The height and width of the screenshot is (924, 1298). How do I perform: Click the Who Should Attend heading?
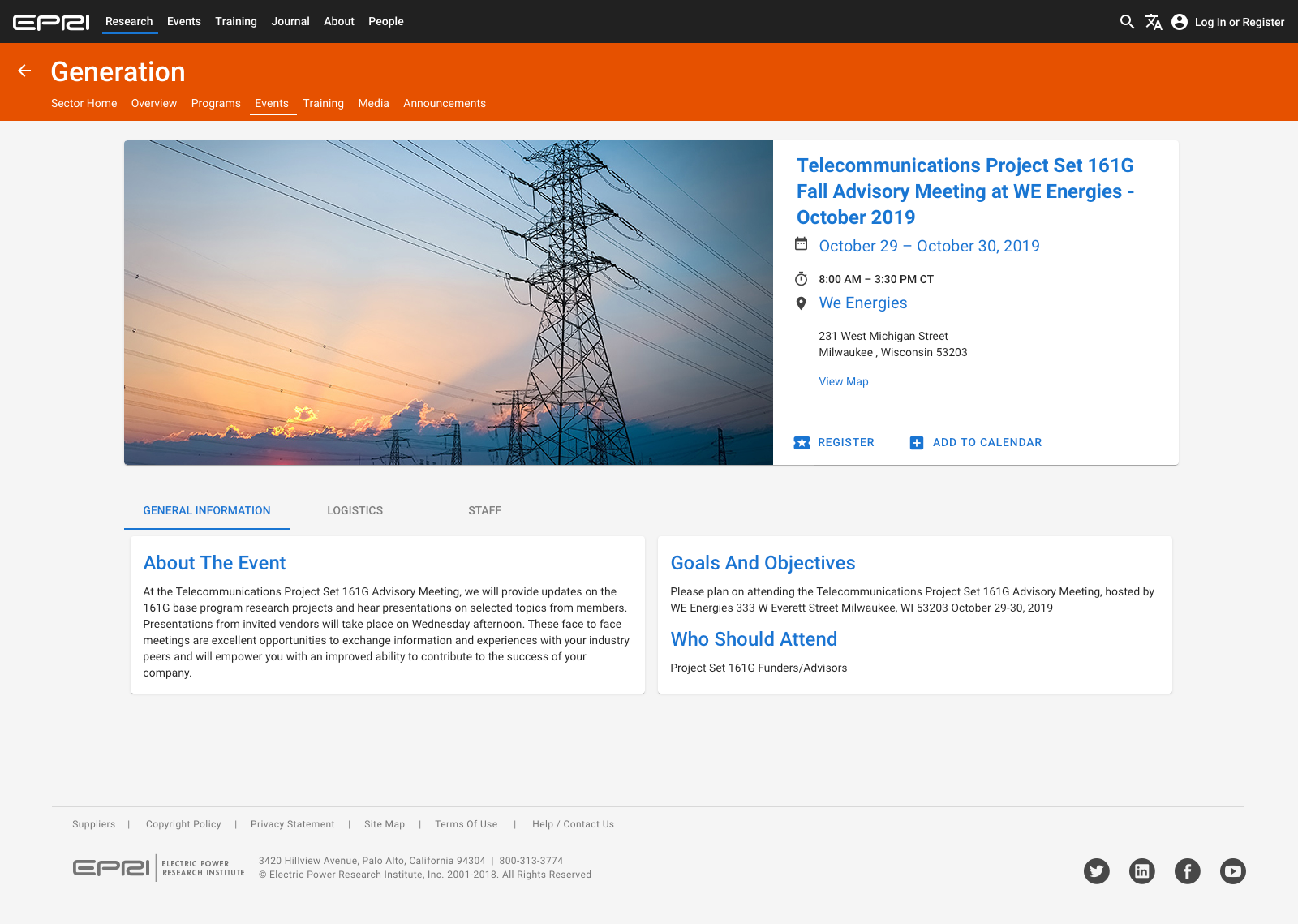click(x=754, y=640)
